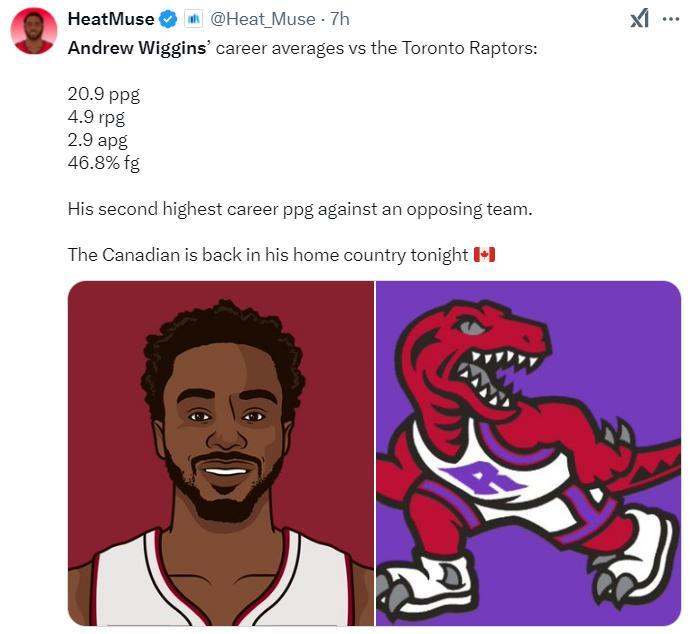
Task: Open the HeatMuse profile avatar
Action: pyautogui.click(x=33, y=32)
